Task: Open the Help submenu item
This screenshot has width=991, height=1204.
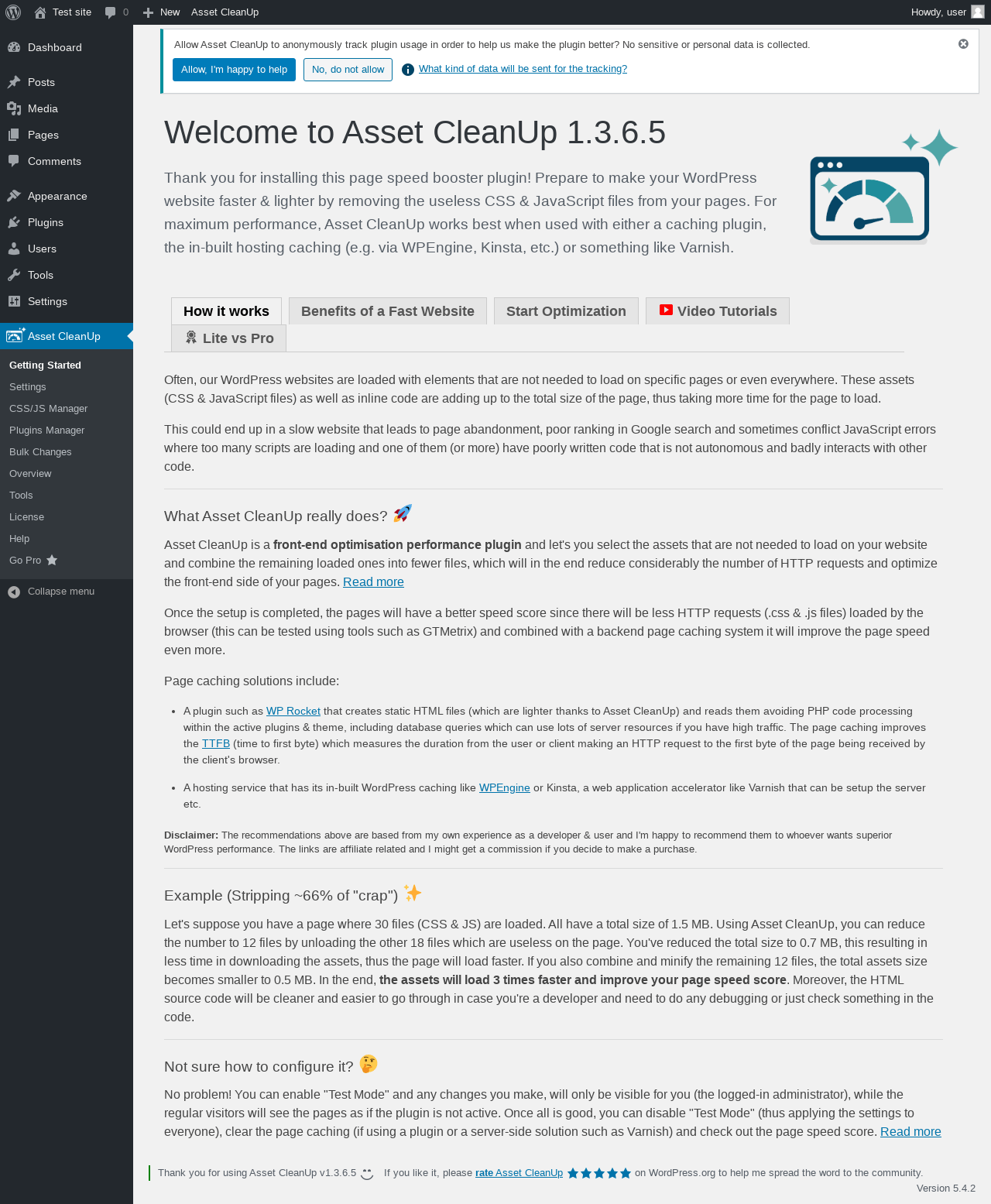Action: 19,539
